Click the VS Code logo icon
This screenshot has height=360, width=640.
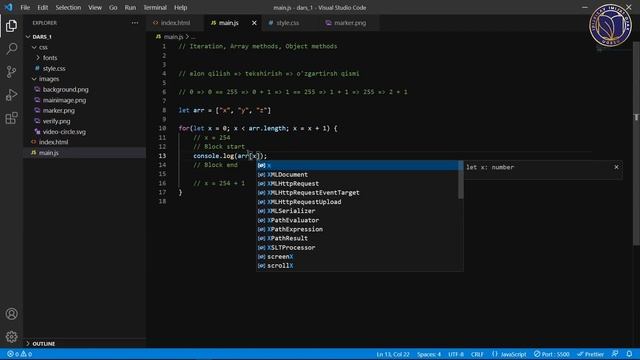[9, 7]
